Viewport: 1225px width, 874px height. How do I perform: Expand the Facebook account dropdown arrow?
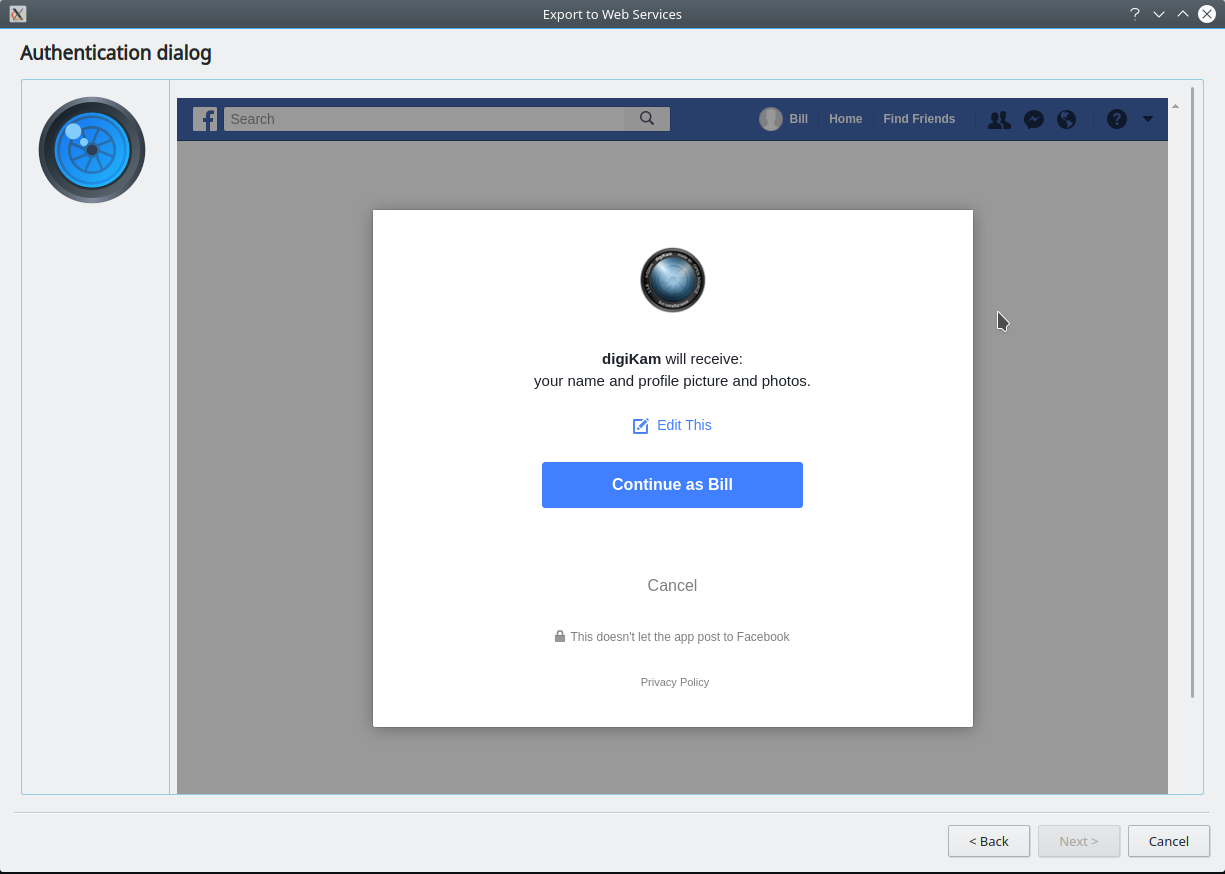pos(1147,119)
